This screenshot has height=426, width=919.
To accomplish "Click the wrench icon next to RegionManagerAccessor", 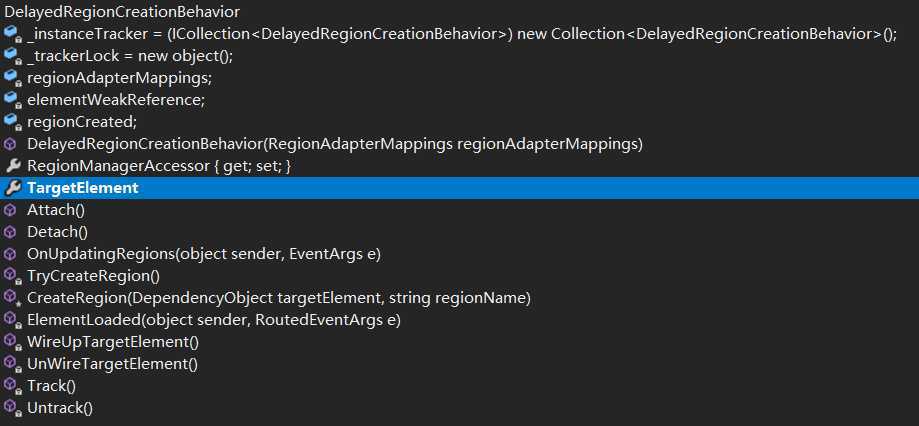I will point(12,166).
